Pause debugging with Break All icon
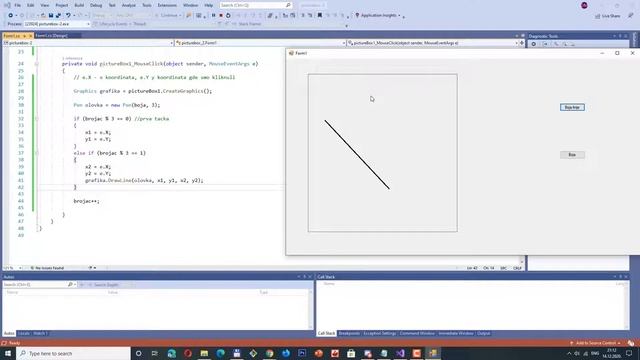 [x=213, y=16]
